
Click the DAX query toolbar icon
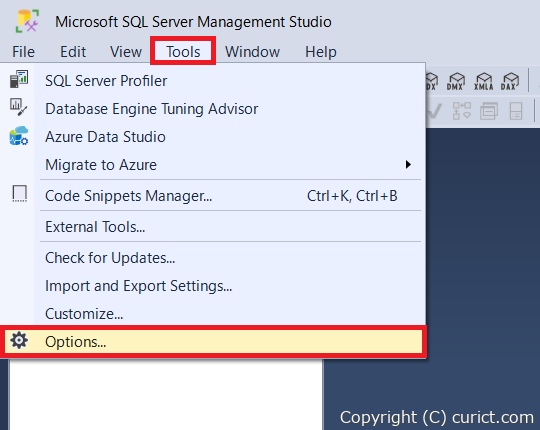[510, 81]
